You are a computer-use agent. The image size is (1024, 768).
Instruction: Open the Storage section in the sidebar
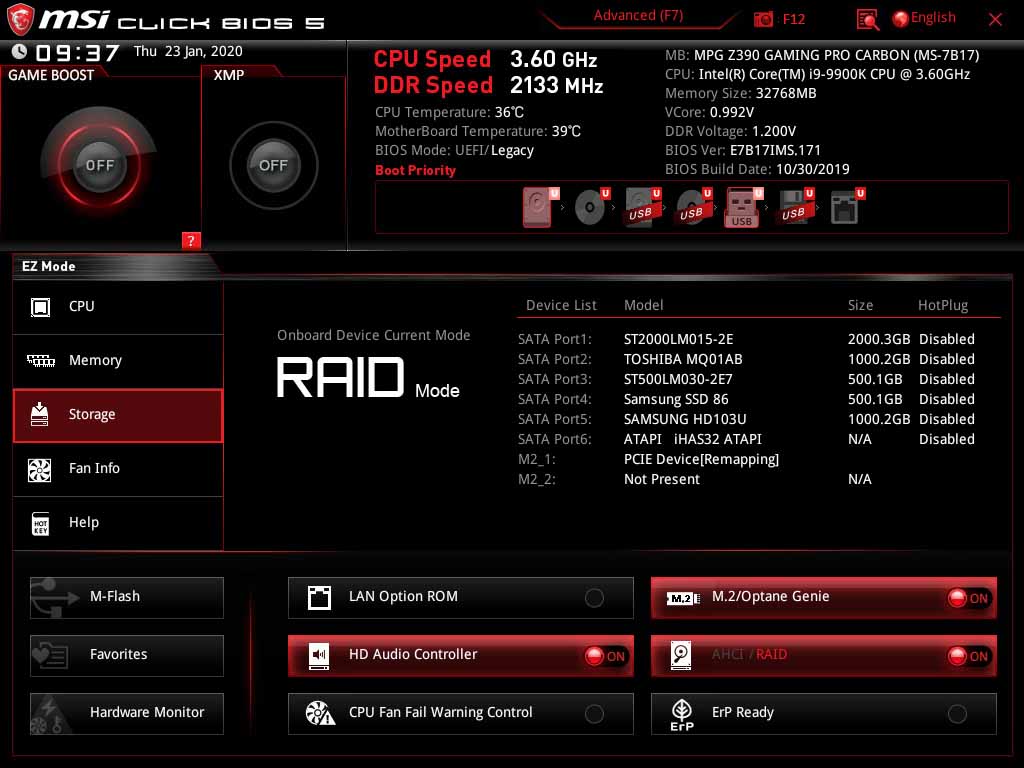click(118, 414)
